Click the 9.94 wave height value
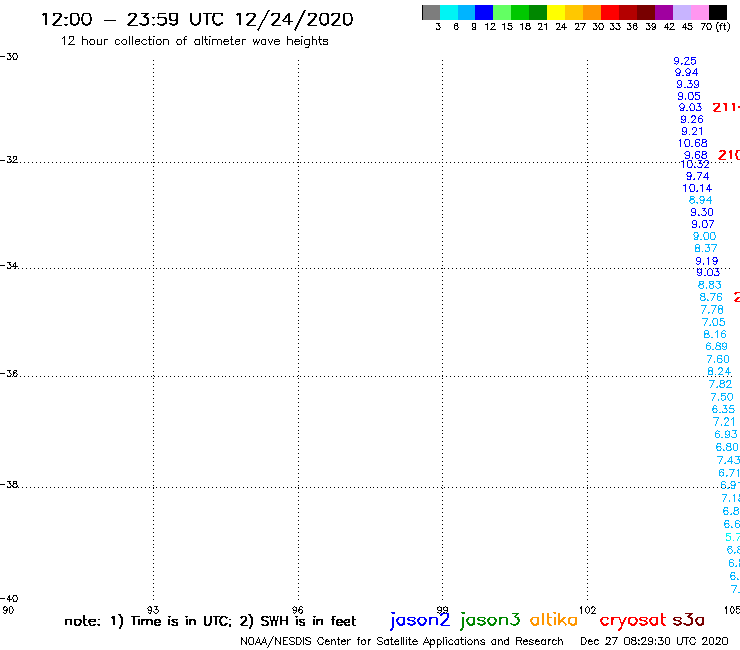The height and width of the screenshot is (650, 740). tap(686, 73)
